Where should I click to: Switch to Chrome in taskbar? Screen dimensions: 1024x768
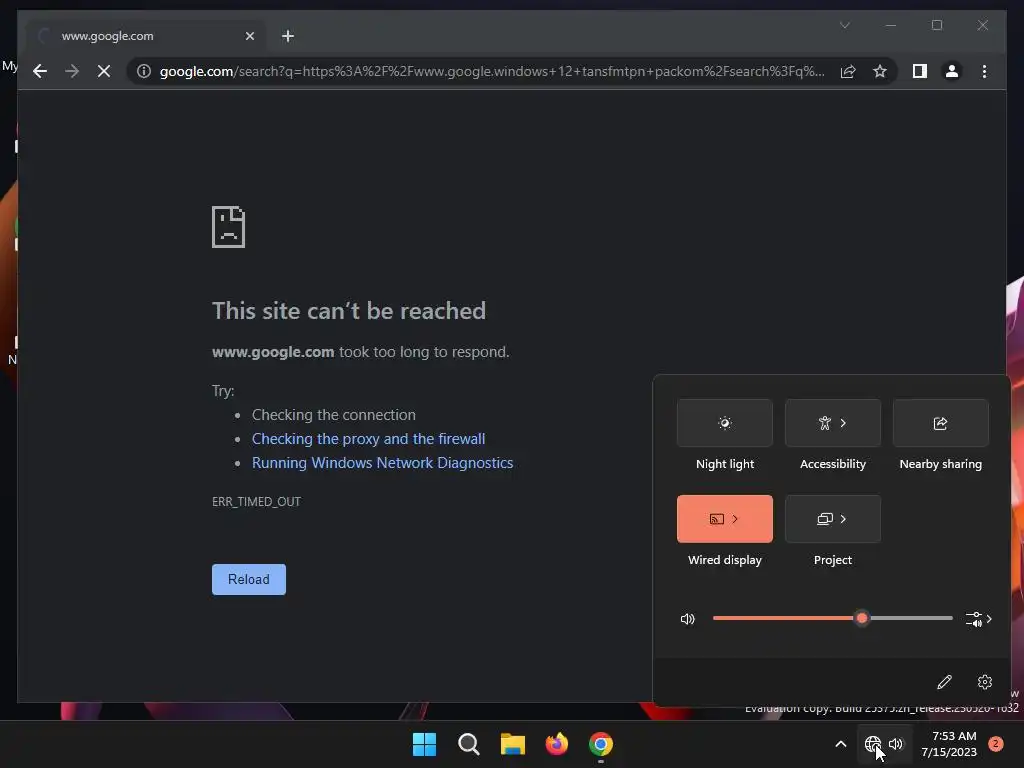(601, 744)
